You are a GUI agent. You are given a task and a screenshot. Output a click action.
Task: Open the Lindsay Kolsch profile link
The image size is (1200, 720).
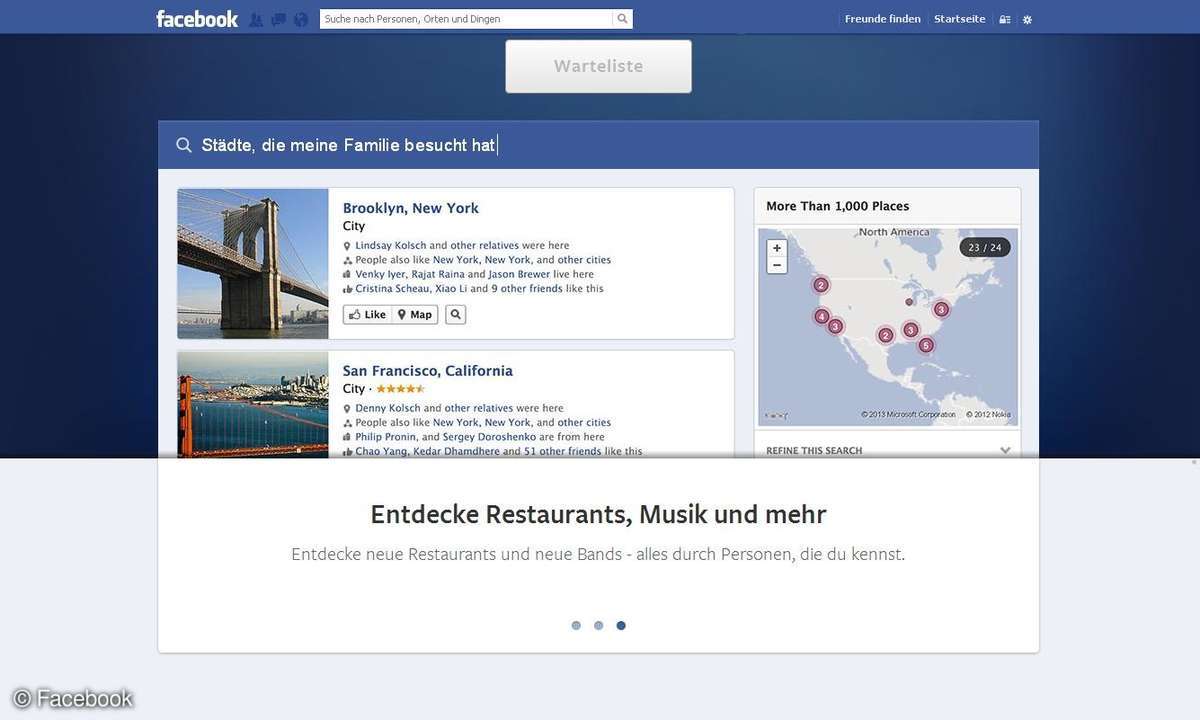[x=390, y=245]
